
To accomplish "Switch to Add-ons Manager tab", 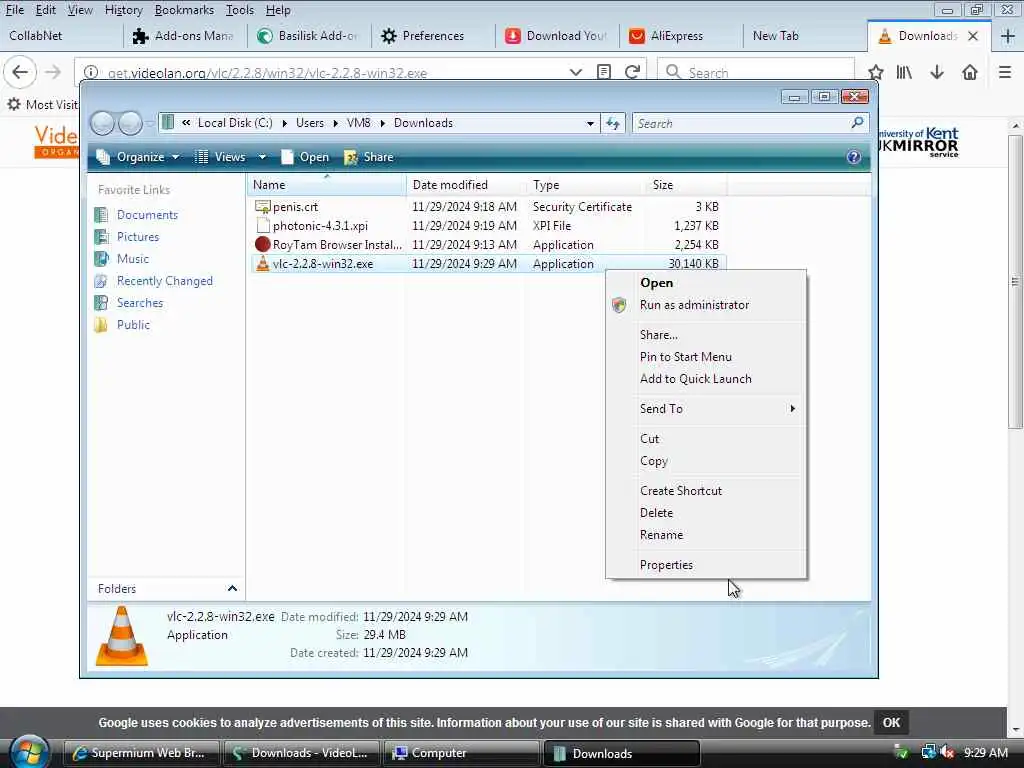I will tap(185, 36).
